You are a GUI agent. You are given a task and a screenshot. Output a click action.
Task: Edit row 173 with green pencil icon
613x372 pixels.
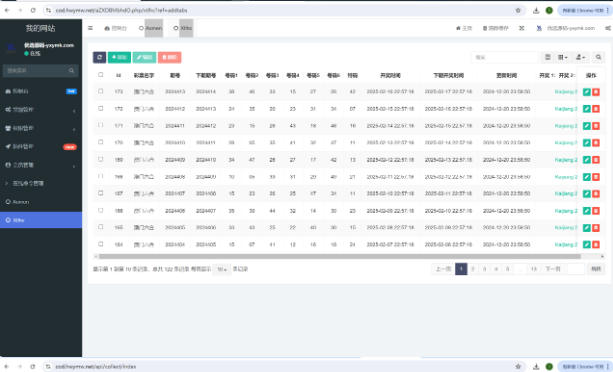click(587, 92)
